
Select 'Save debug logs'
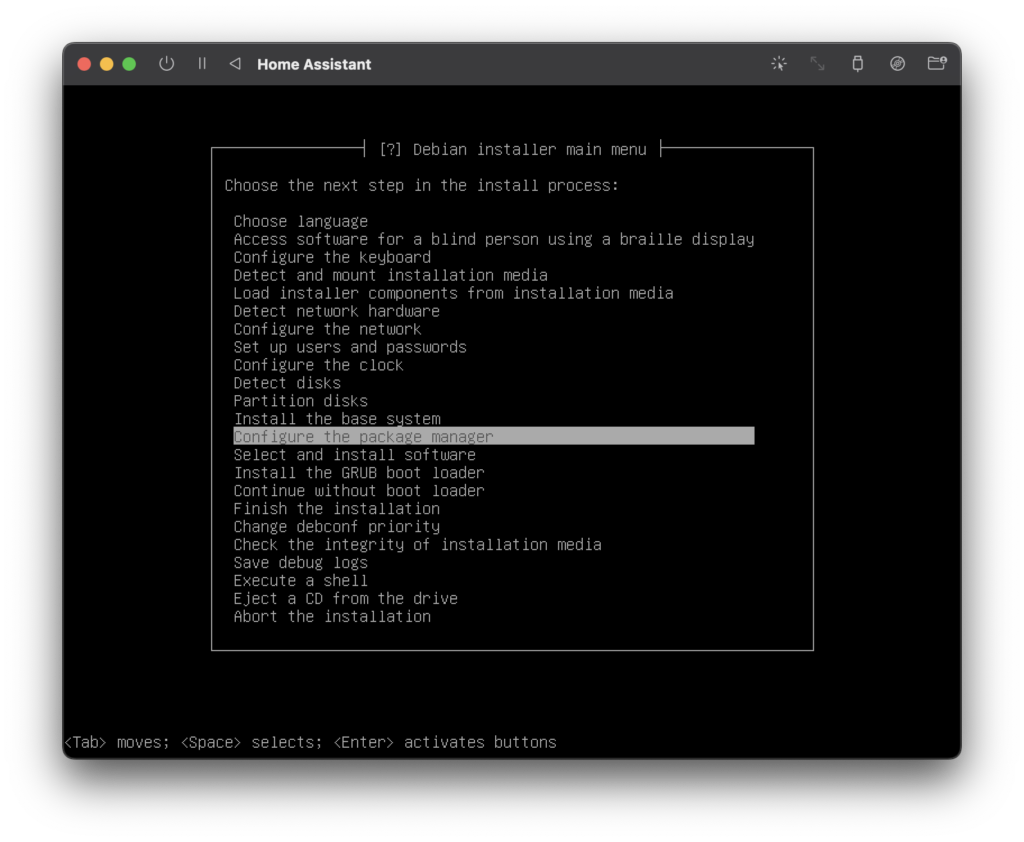click(x=300, y=562)
